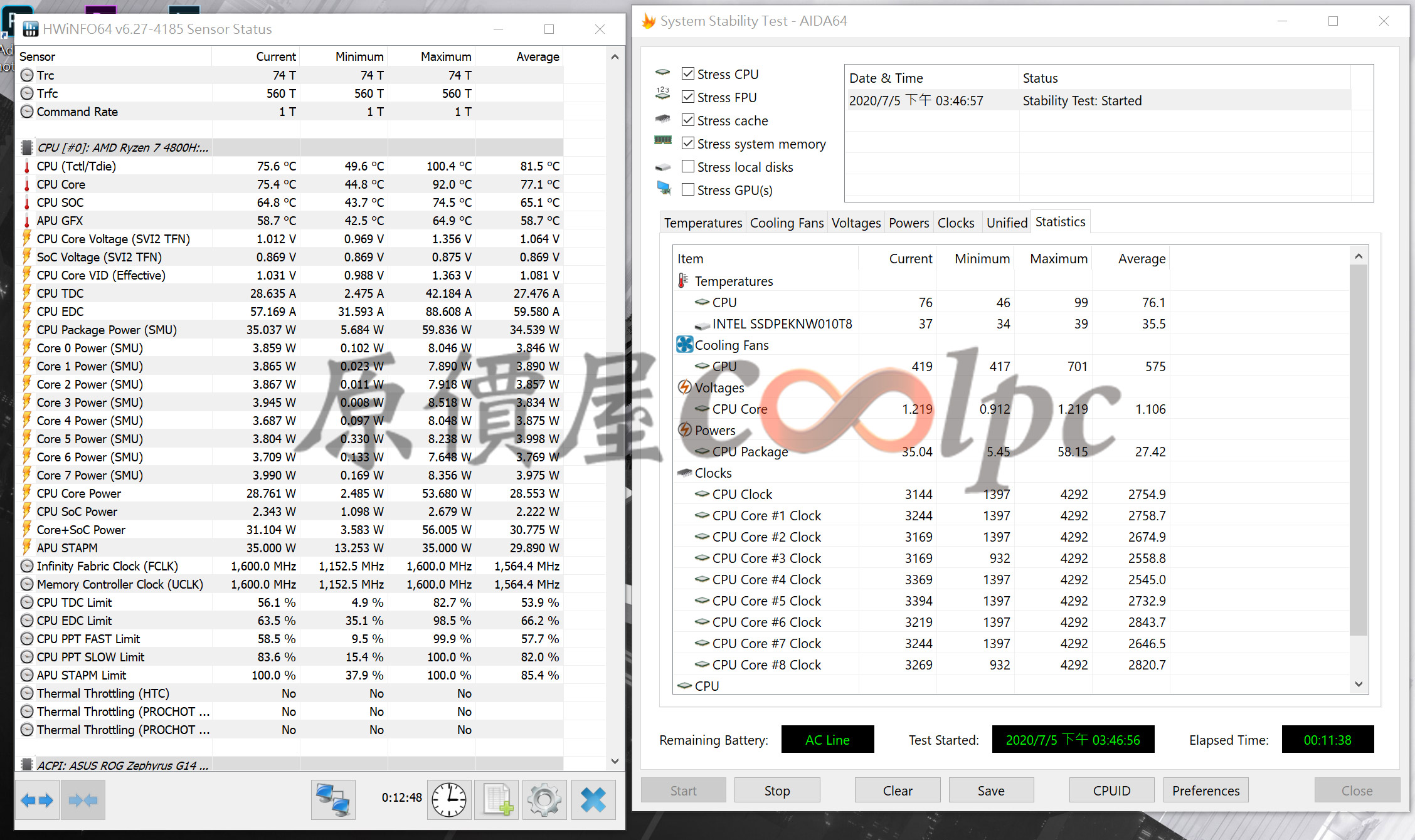Click the Powers lightning icon in statistics
Image resolution: width=1415 pixels, height=840 pixels.
[x=685, y=429]
